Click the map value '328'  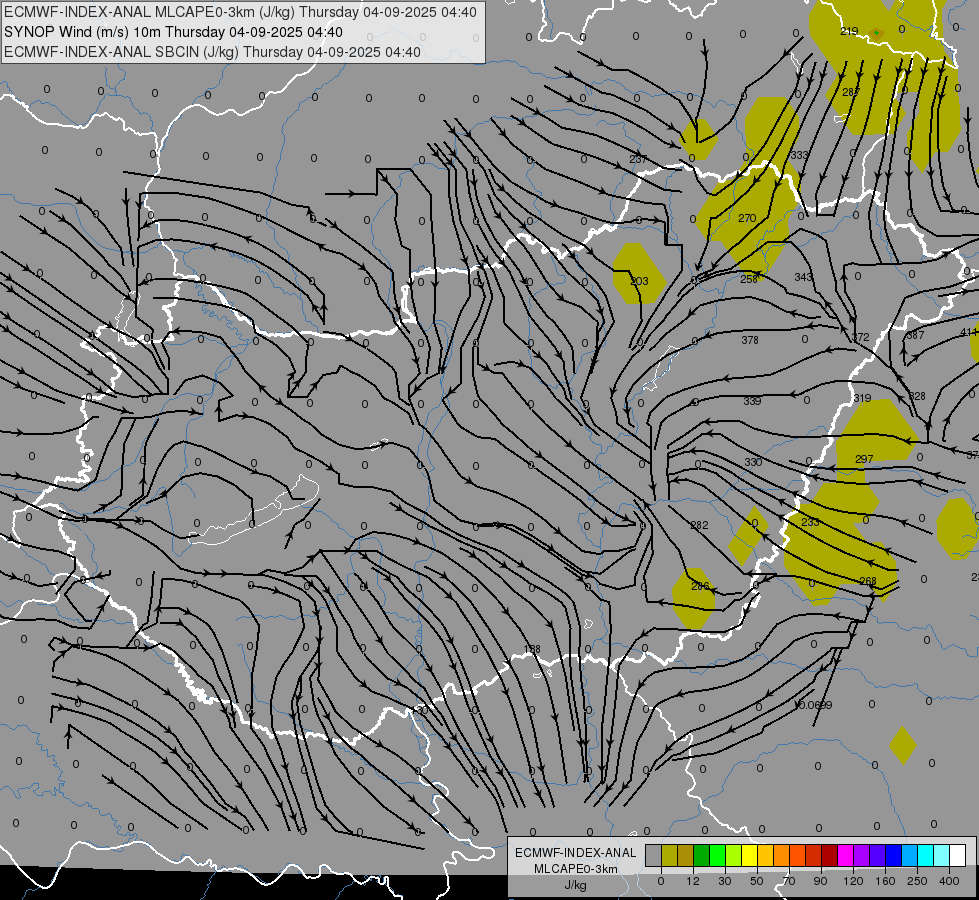(x=917, y=396)
